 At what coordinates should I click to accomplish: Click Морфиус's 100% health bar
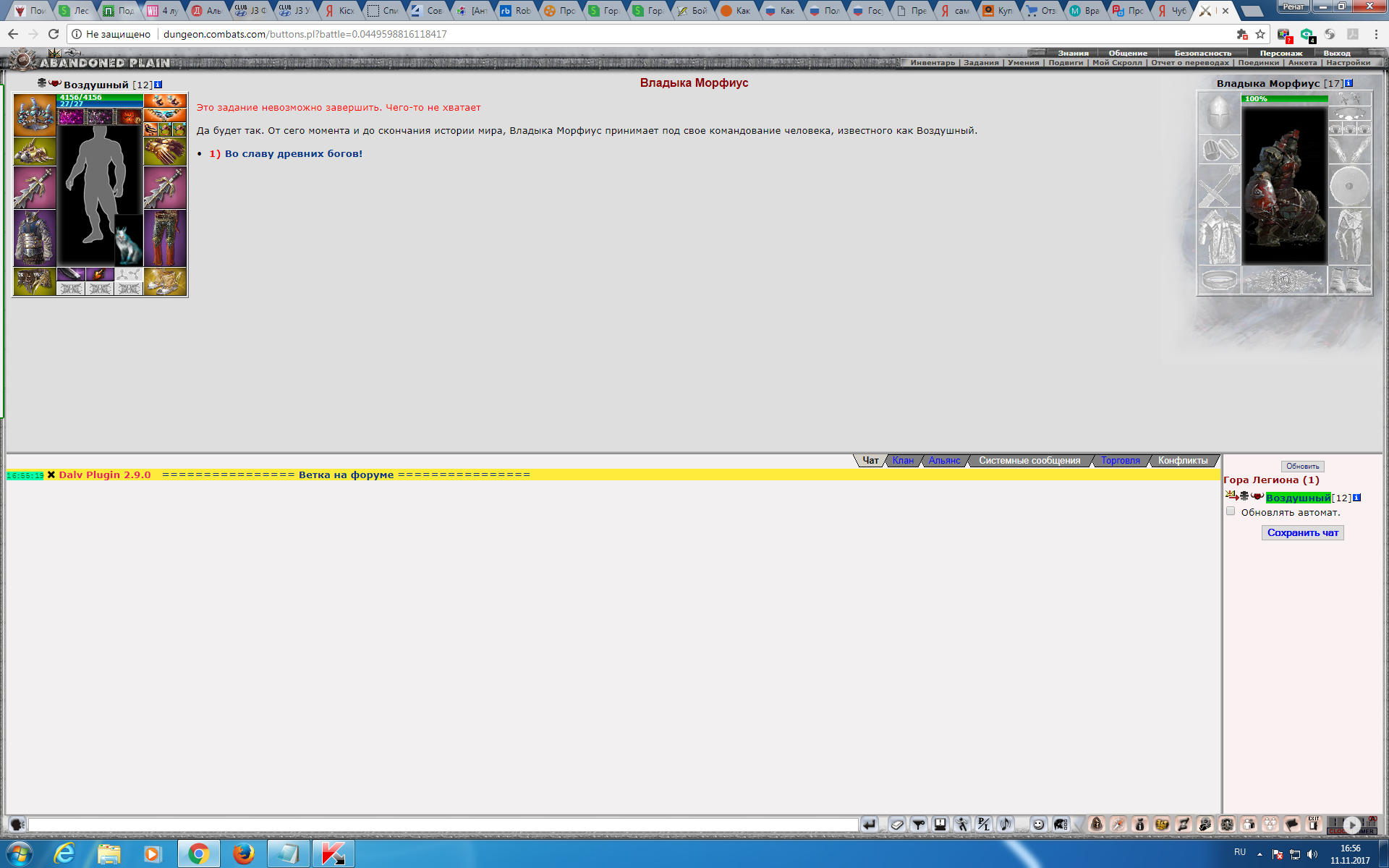pos(1285,98)
